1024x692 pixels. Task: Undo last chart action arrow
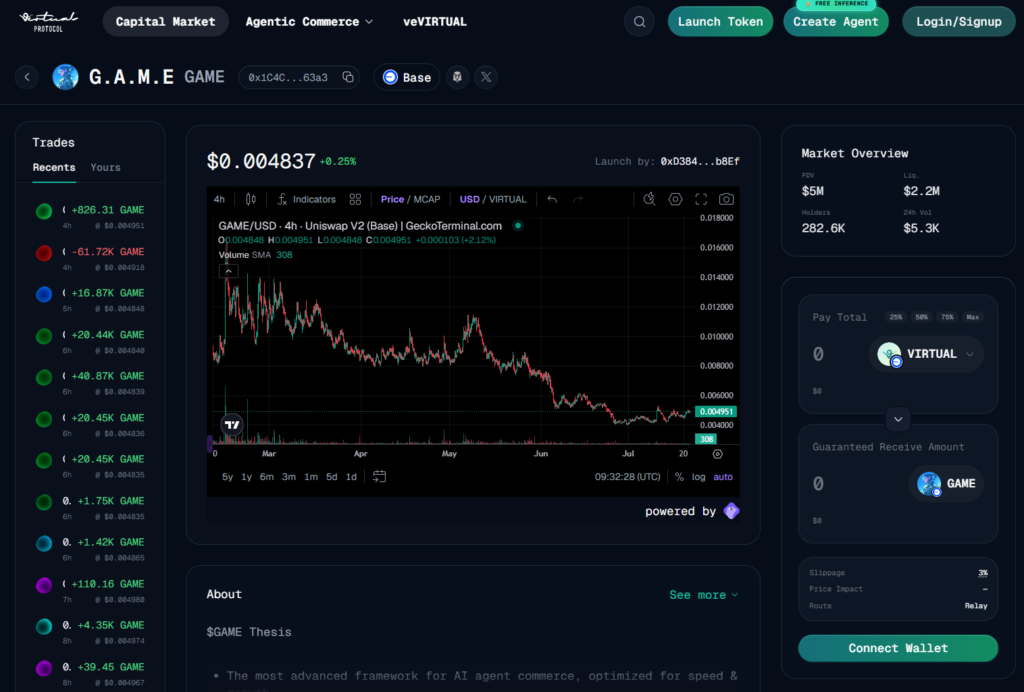pos(552,199)
